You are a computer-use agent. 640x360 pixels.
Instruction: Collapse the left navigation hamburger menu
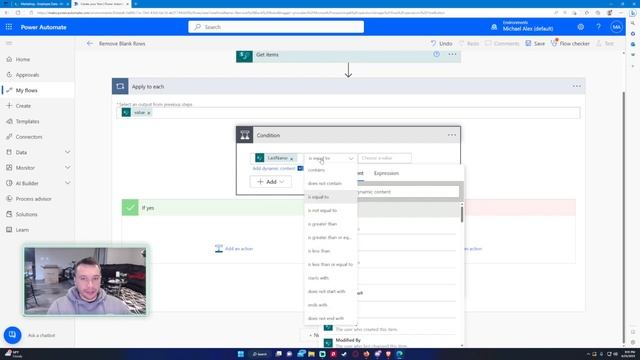click(x=9, y=43)
